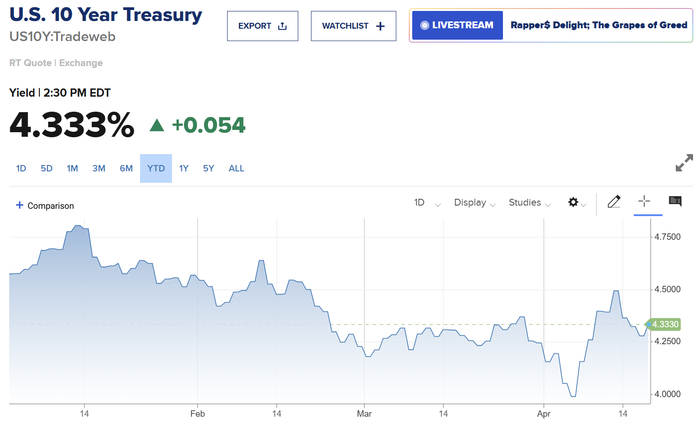Open the Rapper$ Delight livestream link
Image resolution: width=700 pixels, height=429 pixels.
(x=600, y=25)
